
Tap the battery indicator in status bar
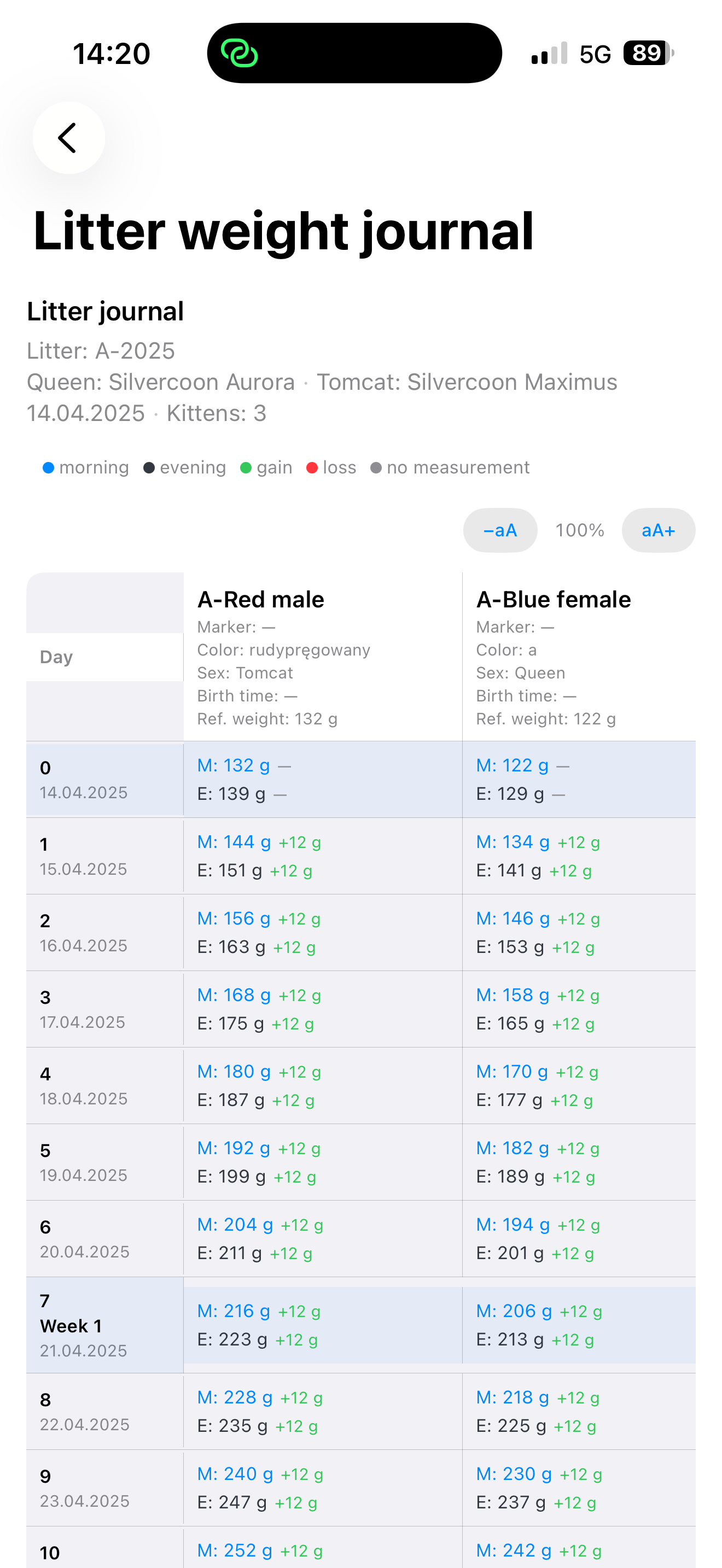(648, 54)
